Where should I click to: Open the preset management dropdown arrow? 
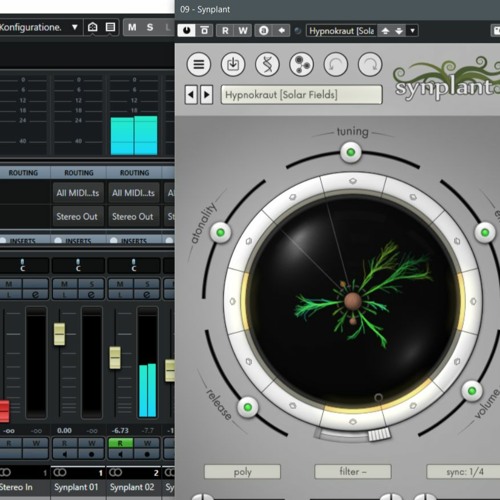point(413,31)
